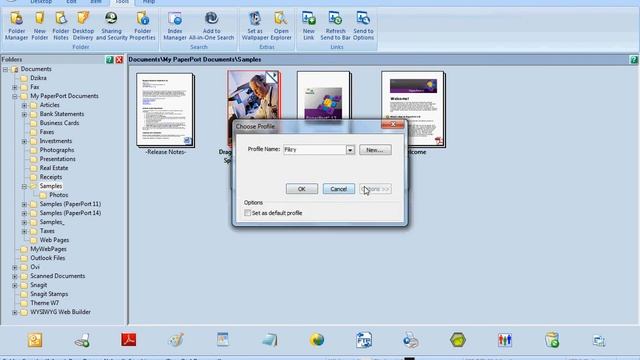Open Folder Notes in ribbon
Screen dimensions: 640x360
(61, 26)
